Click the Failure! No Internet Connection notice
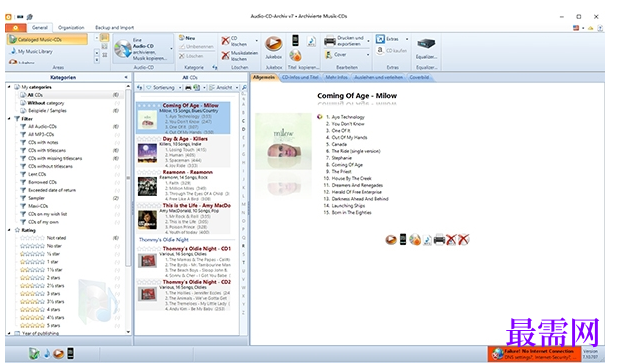 (534, 354)
